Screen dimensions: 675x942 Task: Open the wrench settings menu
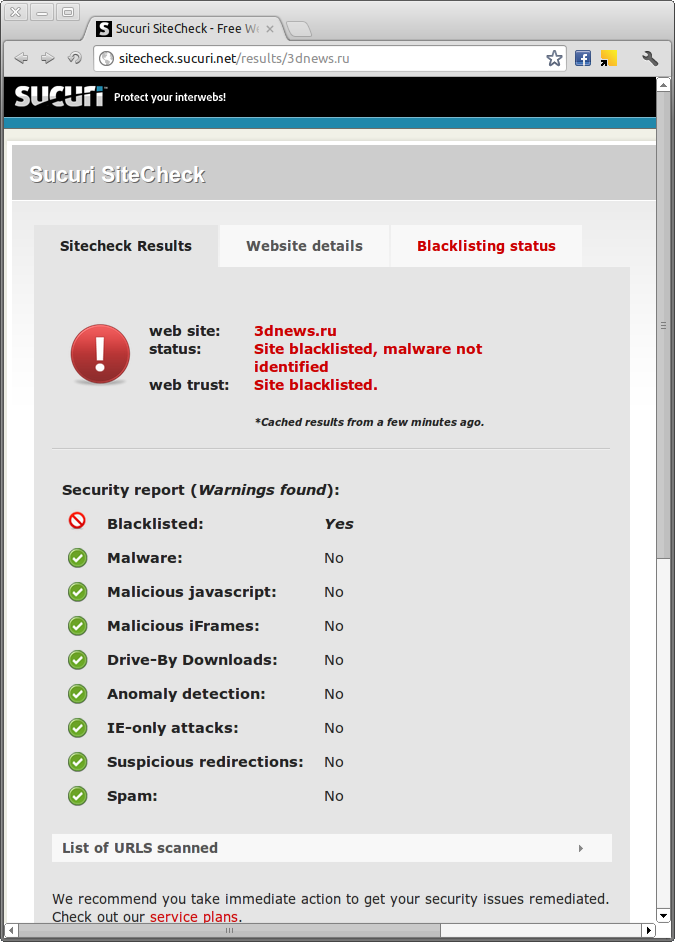pyautogui.click(x=650, y=58)
